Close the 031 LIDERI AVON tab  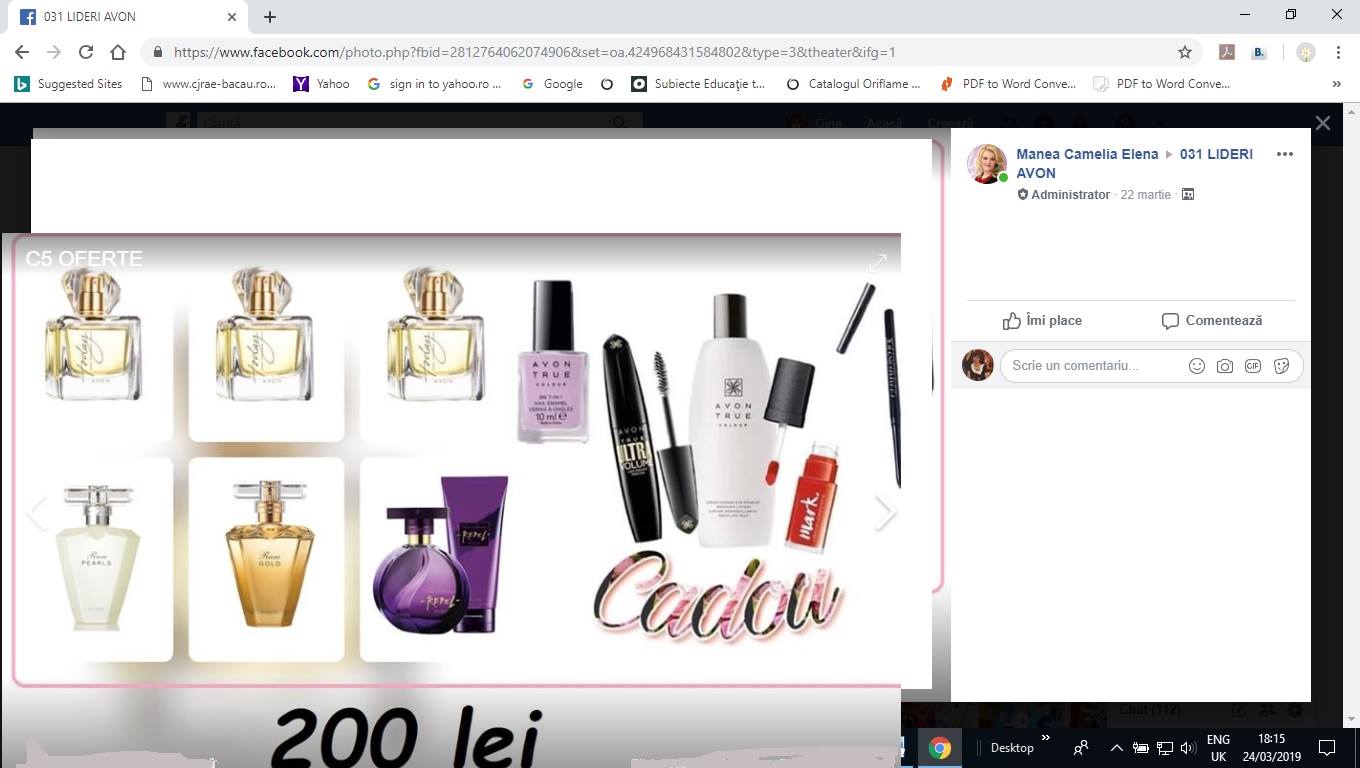click(232, 17)
